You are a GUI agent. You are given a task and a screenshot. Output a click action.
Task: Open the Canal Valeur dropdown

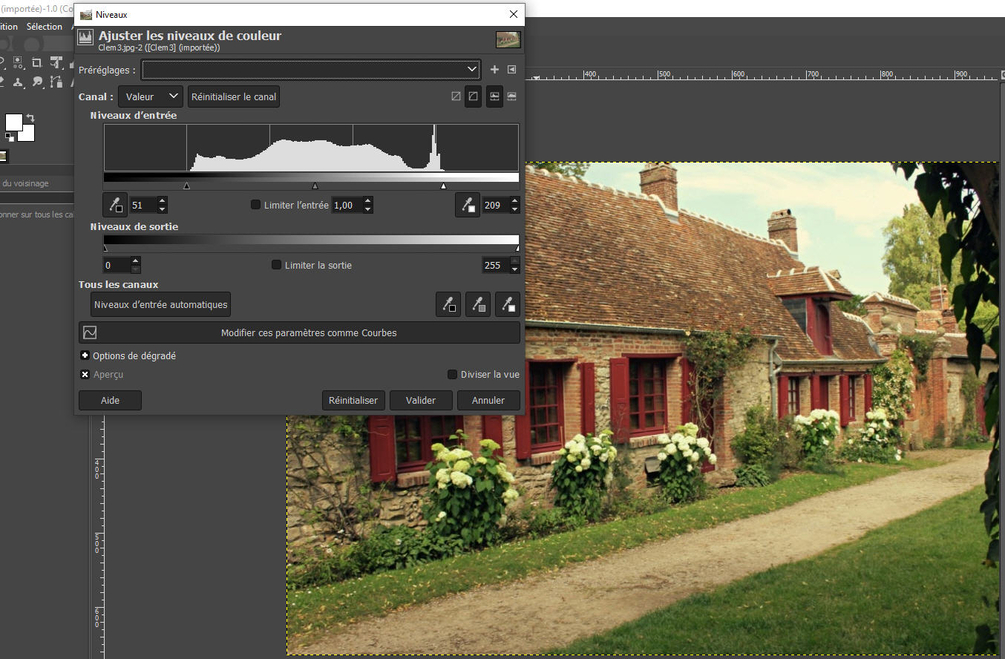coord(151,97)
